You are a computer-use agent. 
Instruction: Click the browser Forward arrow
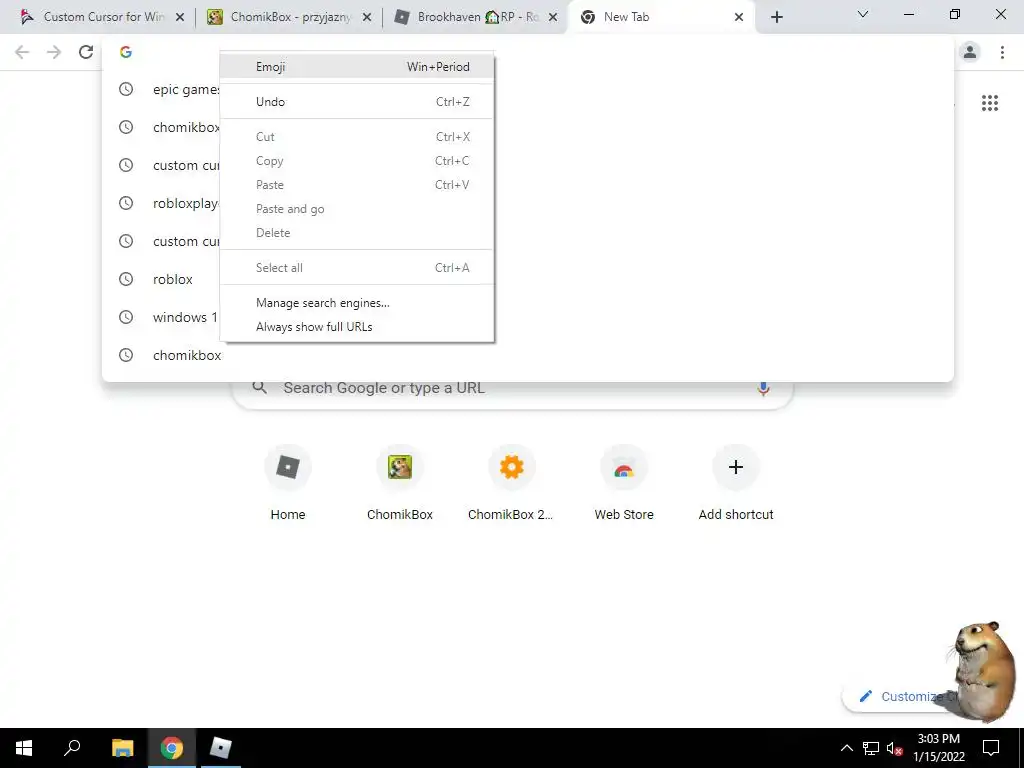pyautogui.click(x=54, y=52)
